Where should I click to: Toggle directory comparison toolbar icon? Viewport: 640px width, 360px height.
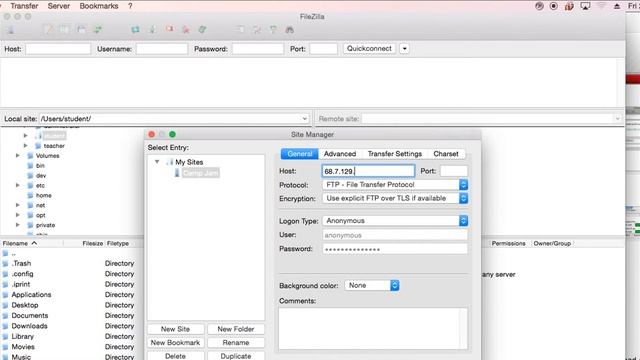pos(257,30)
